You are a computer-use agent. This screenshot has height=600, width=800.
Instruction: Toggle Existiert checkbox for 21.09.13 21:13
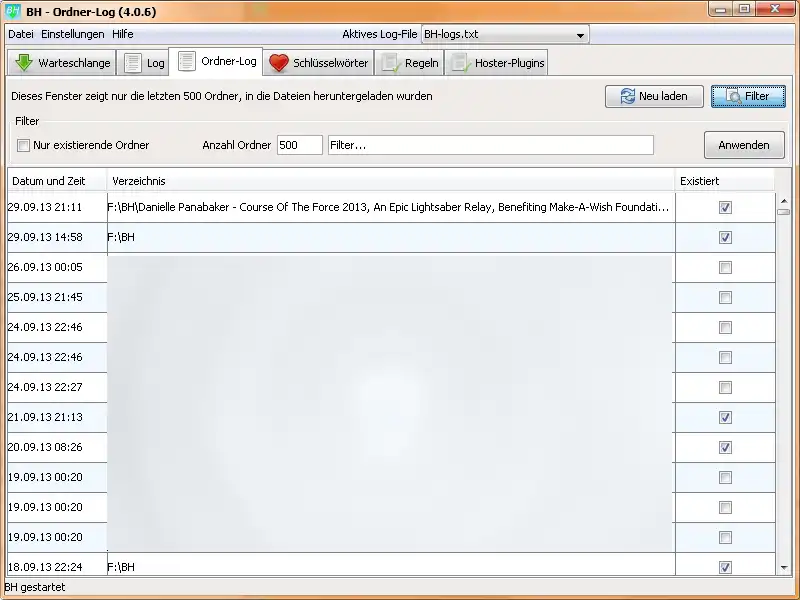click(725, 417)
